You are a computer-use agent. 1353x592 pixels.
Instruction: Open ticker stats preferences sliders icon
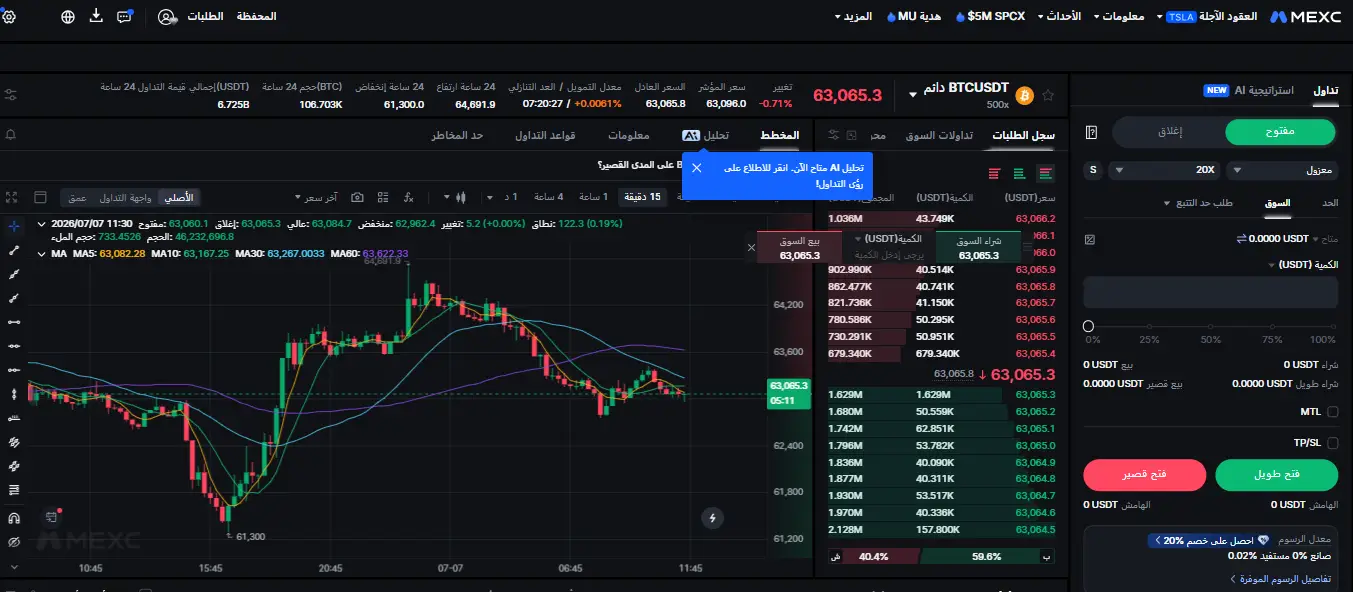pos(10,95)
